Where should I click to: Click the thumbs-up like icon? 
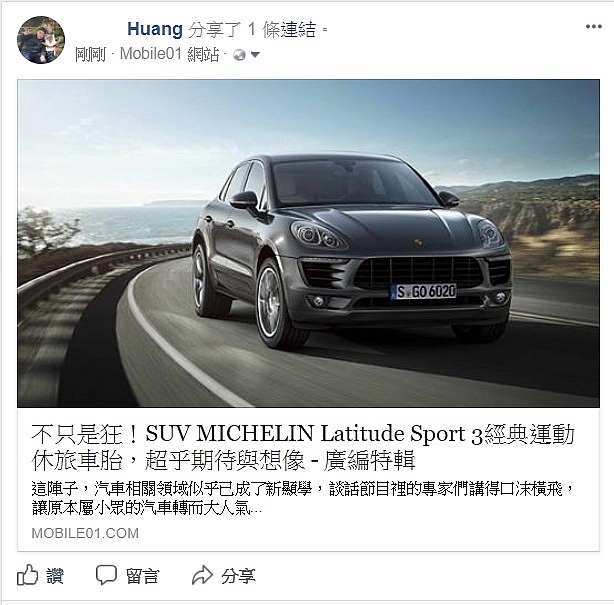coord(27,575)
